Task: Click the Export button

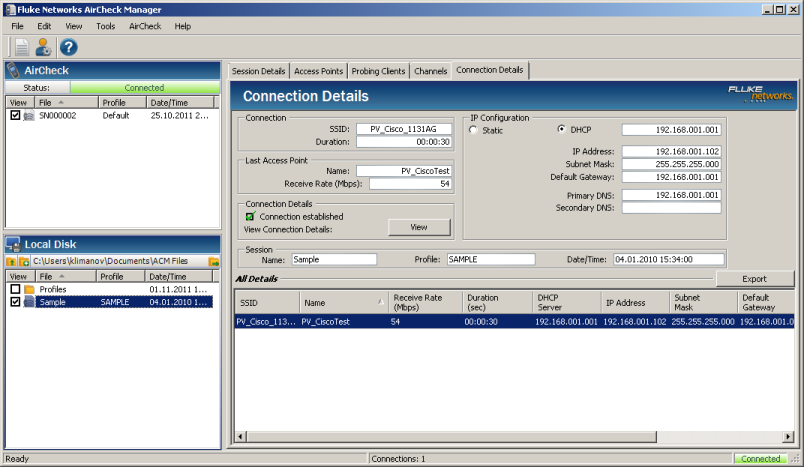Action: (754, 279)
